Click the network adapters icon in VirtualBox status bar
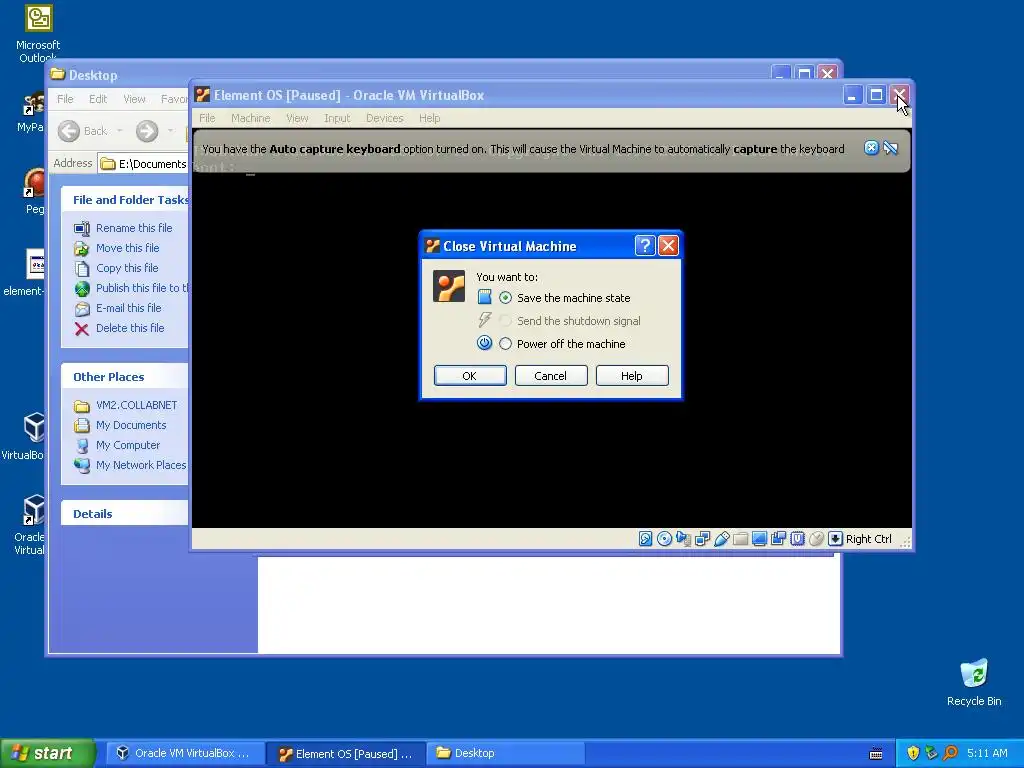Viewport: 1024px width, 768px height. coord(703,539)
